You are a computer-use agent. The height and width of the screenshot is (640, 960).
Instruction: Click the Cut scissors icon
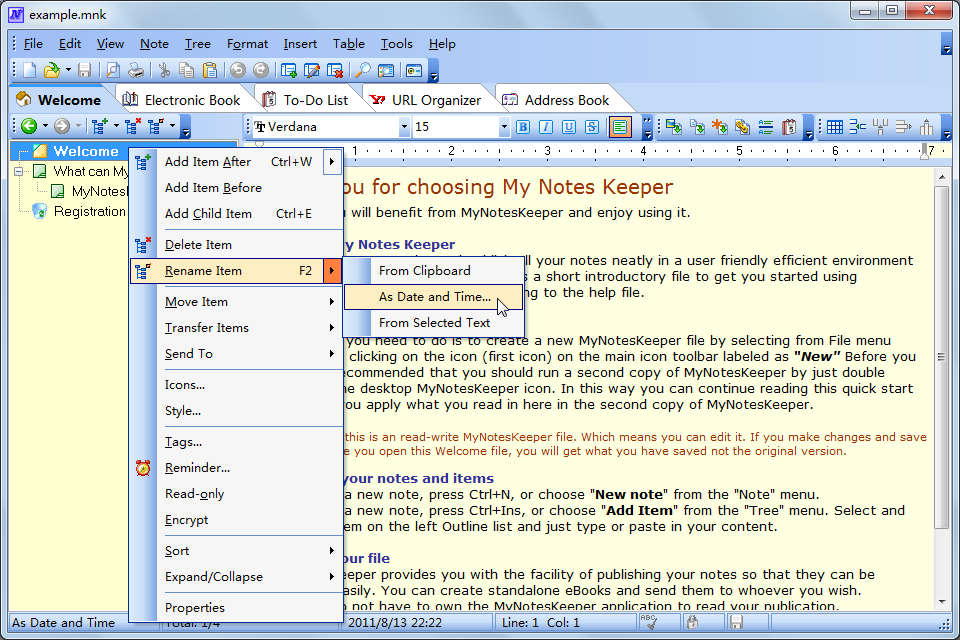point(164,70)
